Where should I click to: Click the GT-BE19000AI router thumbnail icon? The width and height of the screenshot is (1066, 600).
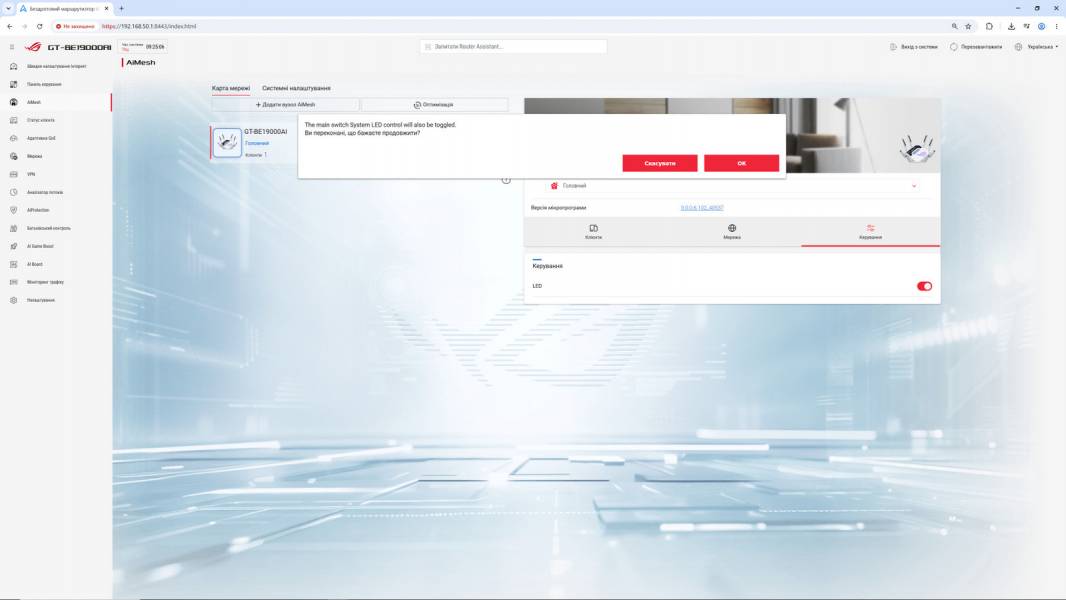[x=228, y=143]
